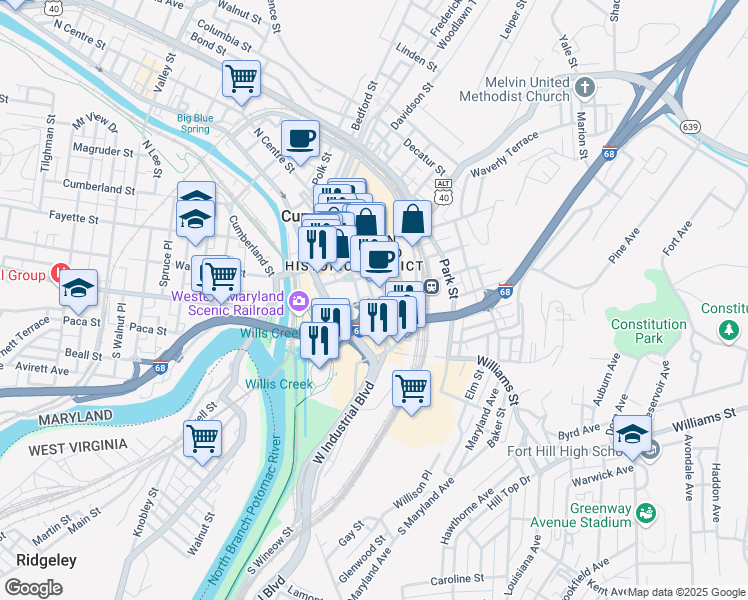The width and height of the screenshot is (748, 600).
Task: Click the shopping cart marker near Cumberland St
Action: click(x=221, y=278)
